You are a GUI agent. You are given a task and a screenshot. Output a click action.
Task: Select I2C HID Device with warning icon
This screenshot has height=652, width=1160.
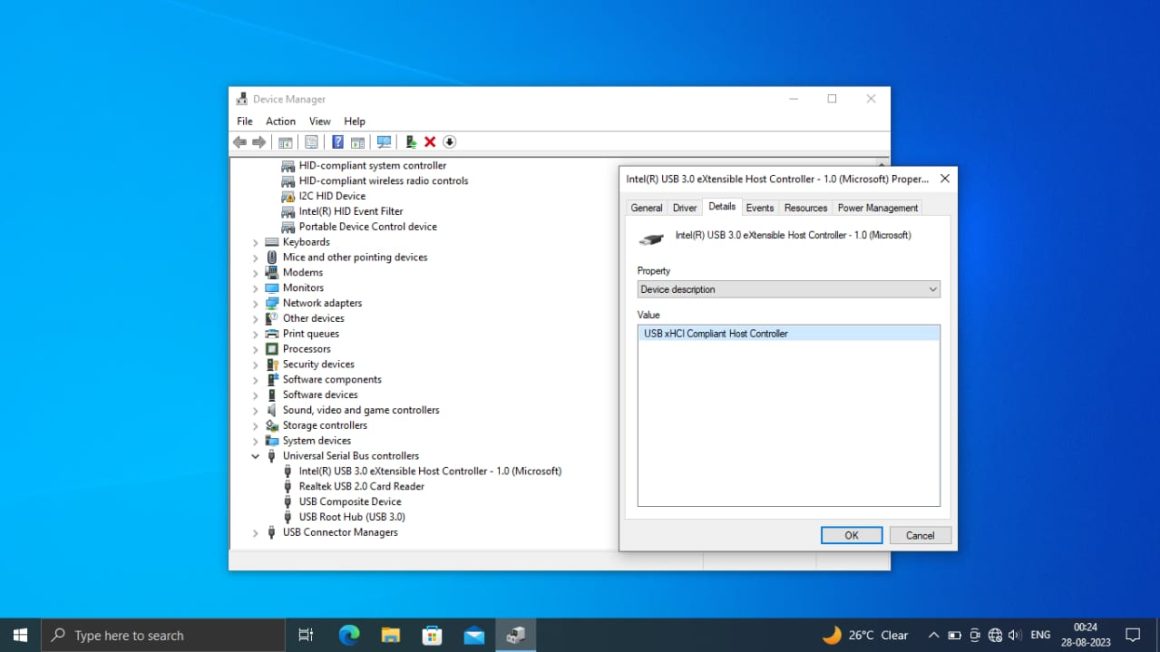click(331, 196)
